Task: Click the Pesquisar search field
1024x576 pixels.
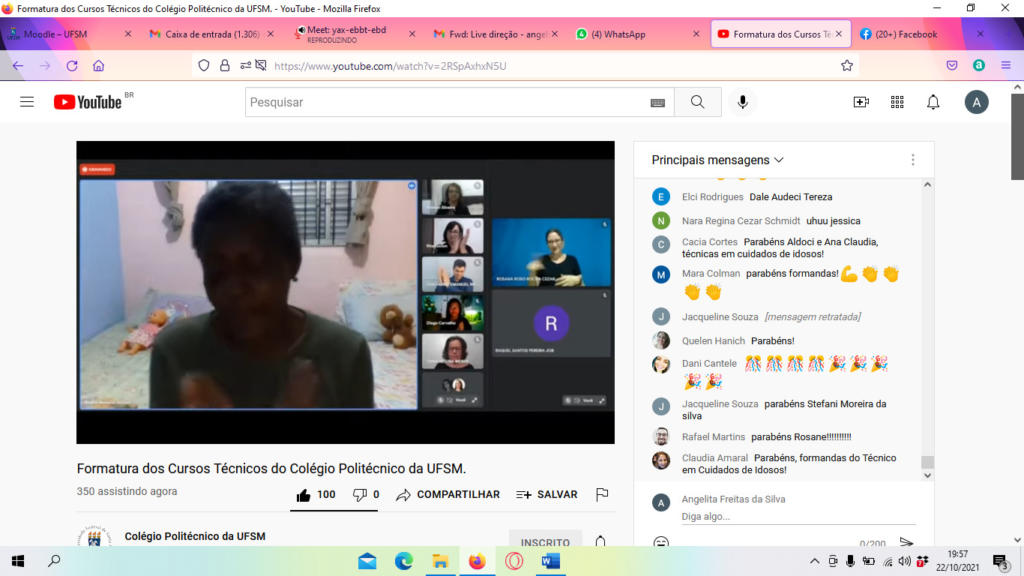Action: [x=445, y=102]
